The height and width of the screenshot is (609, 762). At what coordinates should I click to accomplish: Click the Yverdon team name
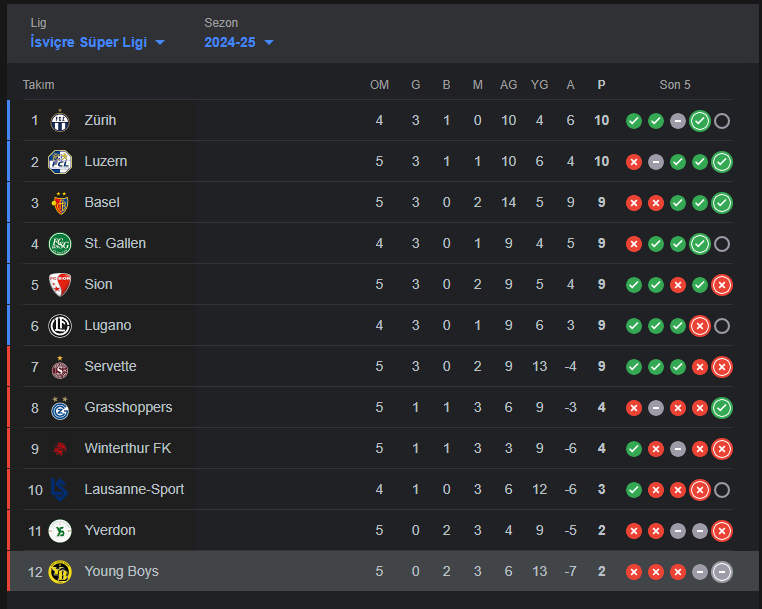pos(110,530)
